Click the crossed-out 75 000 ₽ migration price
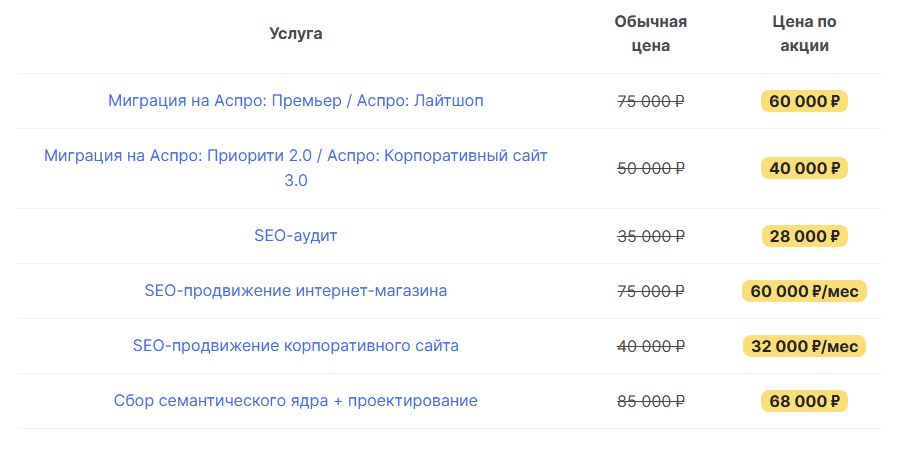The width and height of the screenshot is (903, 449). coord(651,101)
